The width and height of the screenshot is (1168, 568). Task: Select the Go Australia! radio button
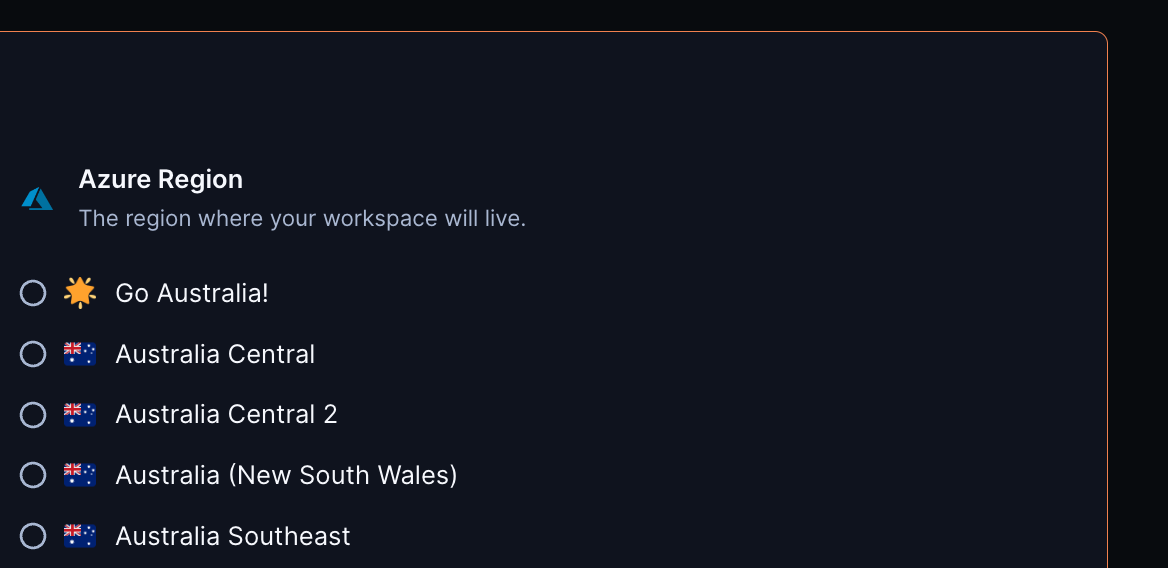click(x=33, y=293)
